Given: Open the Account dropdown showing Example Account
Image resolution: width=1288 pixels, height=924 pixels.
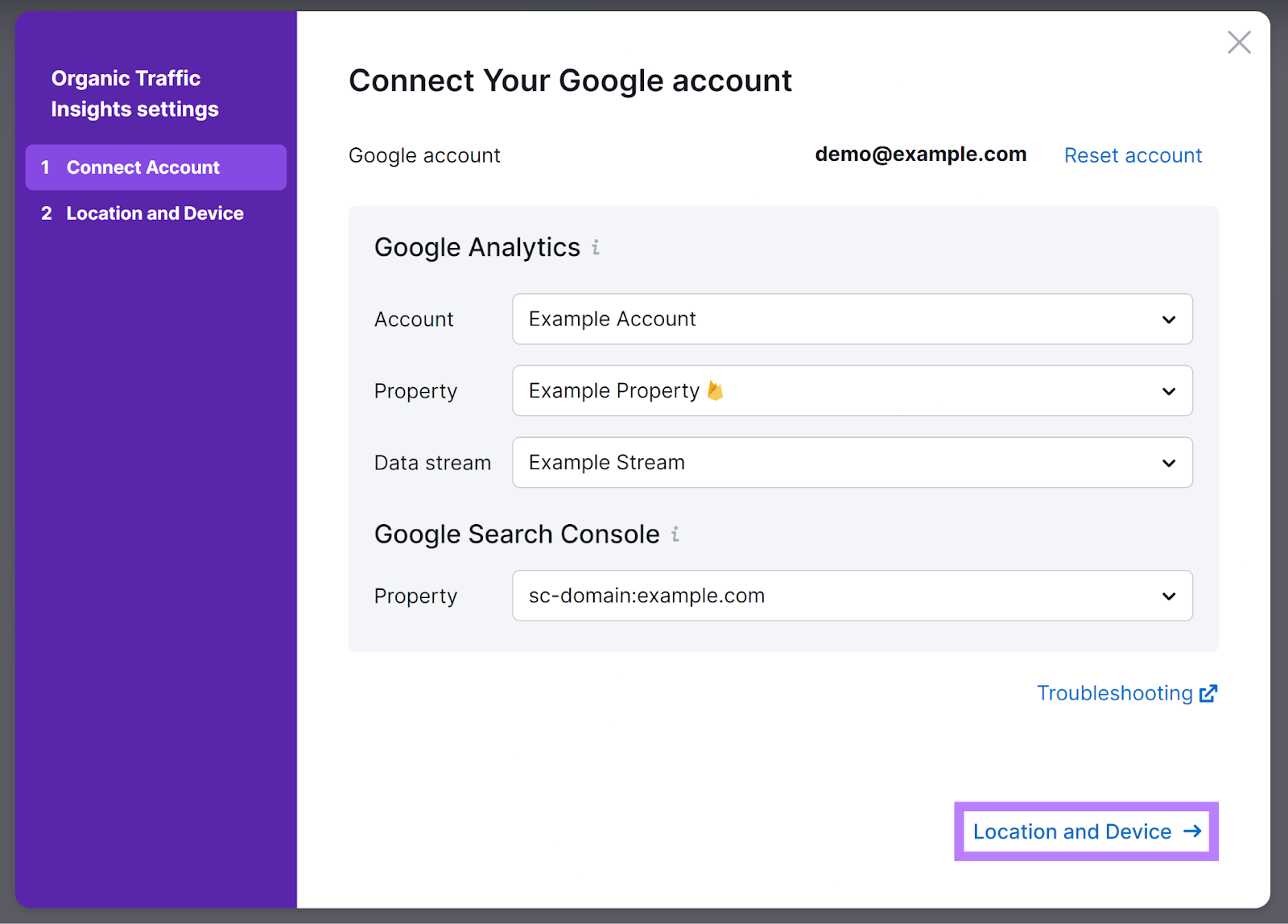Looking at the screenshot, I should pyautogui.click(x=852, y=319).
